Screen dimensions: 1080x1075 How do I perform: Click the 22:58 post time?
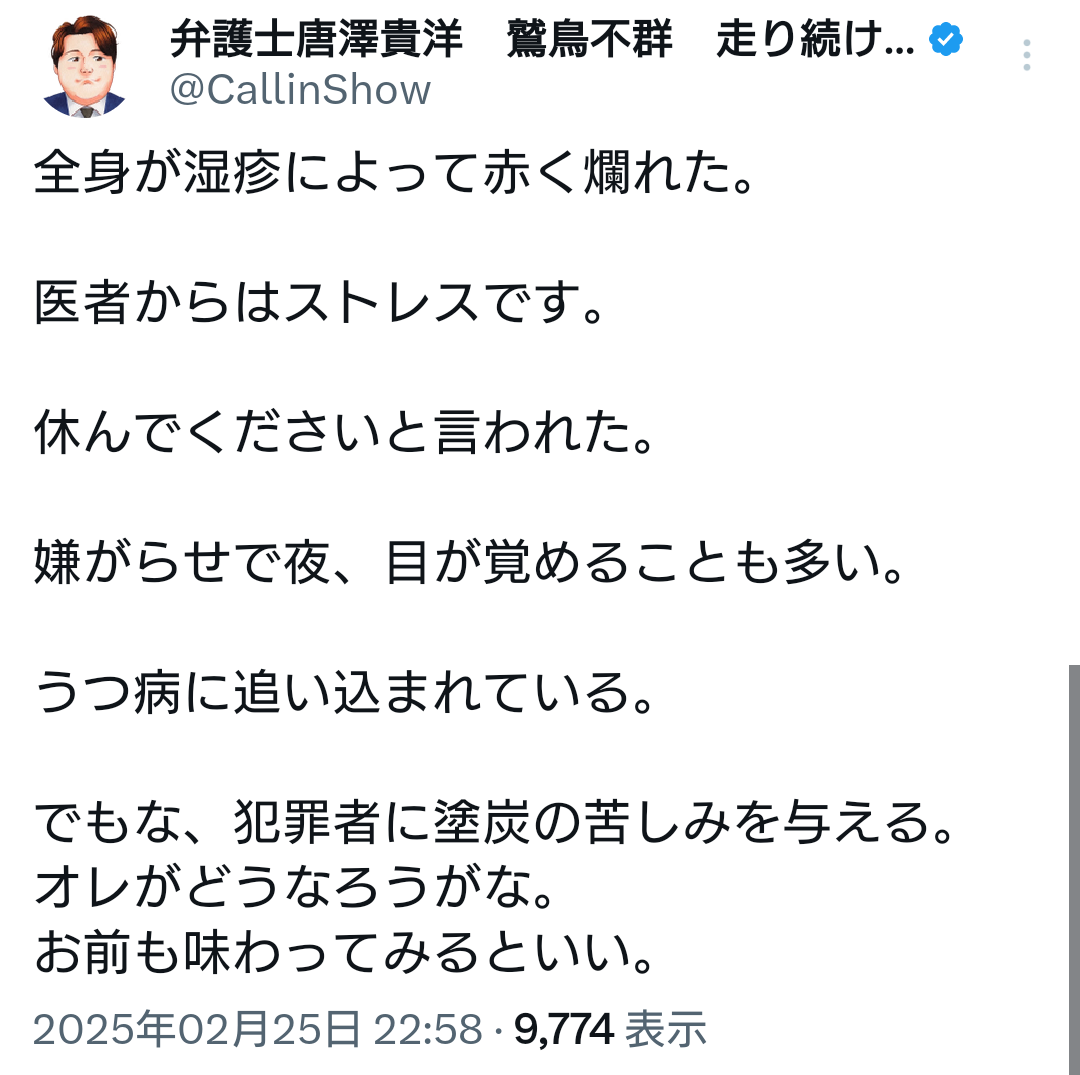[x=416, y=1029]
